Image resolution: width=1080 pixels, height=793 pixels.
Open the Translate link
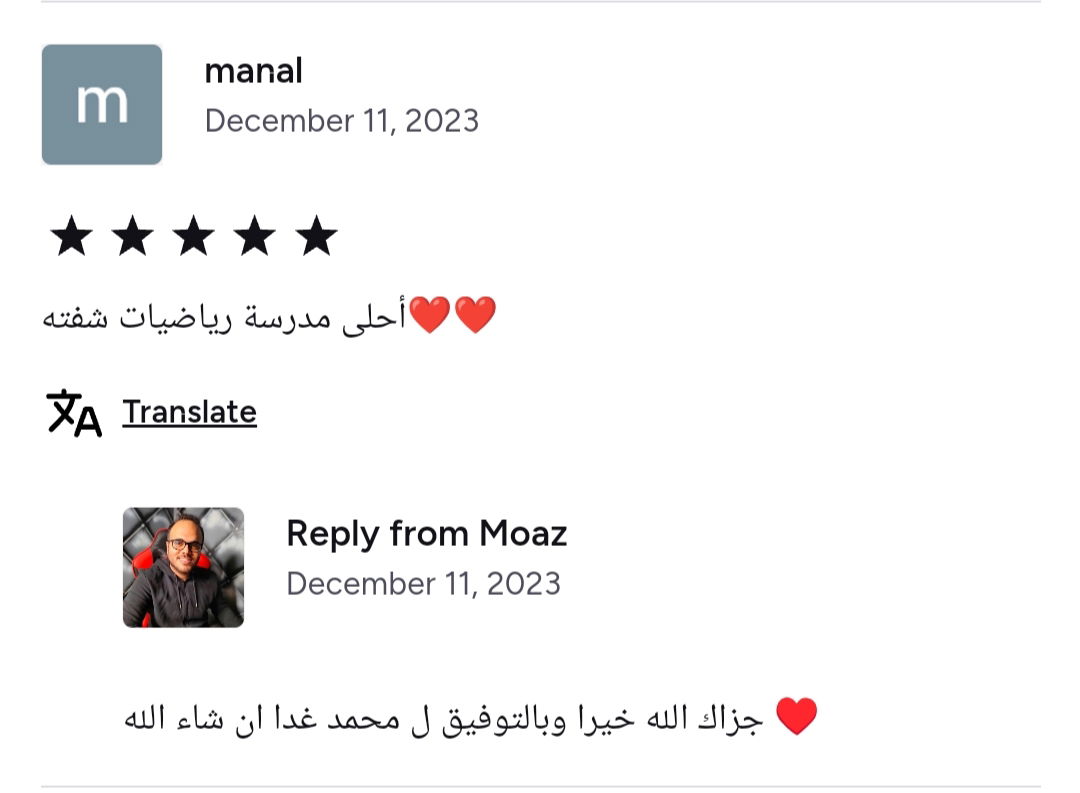pos(189,412)
